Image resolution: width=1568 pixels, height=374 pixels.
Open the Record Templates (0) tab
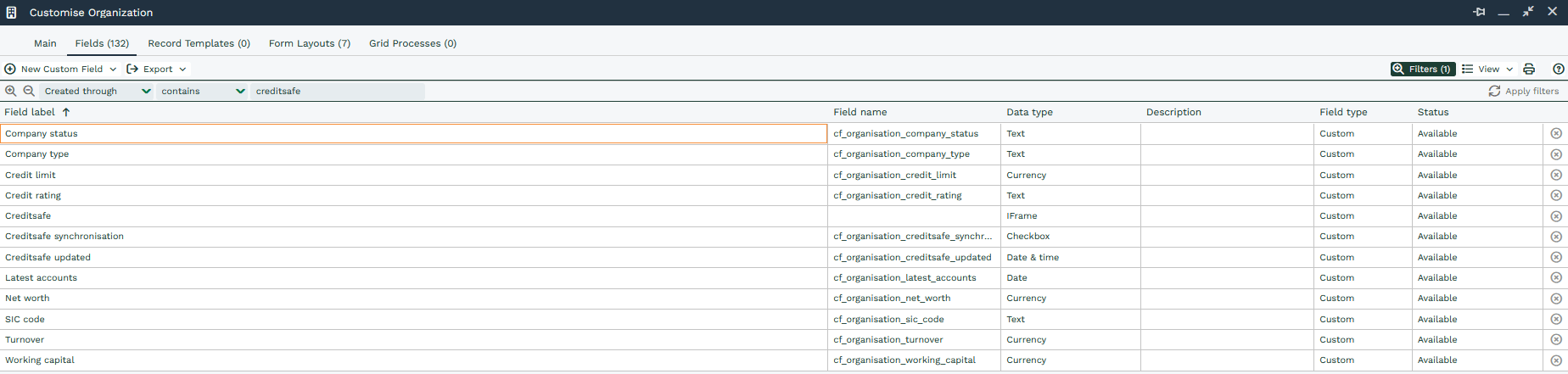(x=199, y=43)
